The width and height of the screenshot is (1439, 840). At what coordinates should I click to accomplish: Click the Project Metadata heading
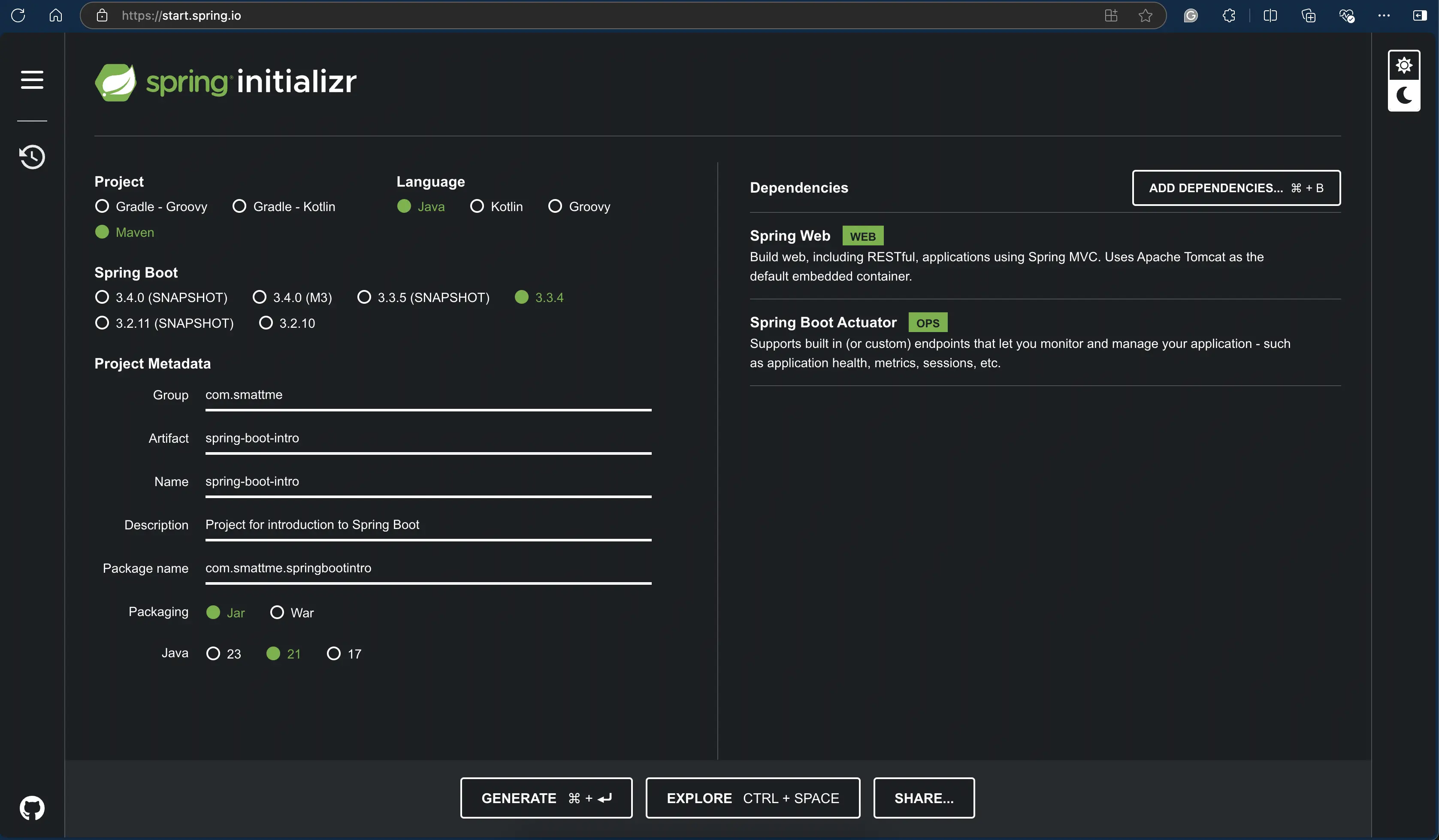[x=152, y=363]
